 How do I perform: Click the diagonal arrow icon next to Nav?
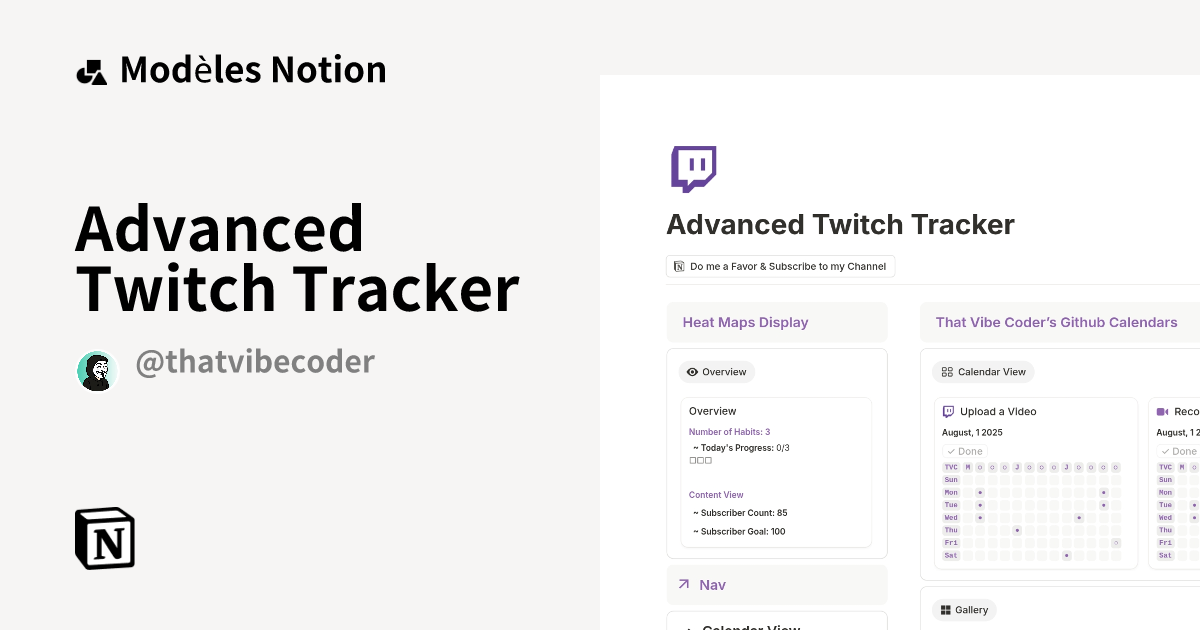pos(683,583)
